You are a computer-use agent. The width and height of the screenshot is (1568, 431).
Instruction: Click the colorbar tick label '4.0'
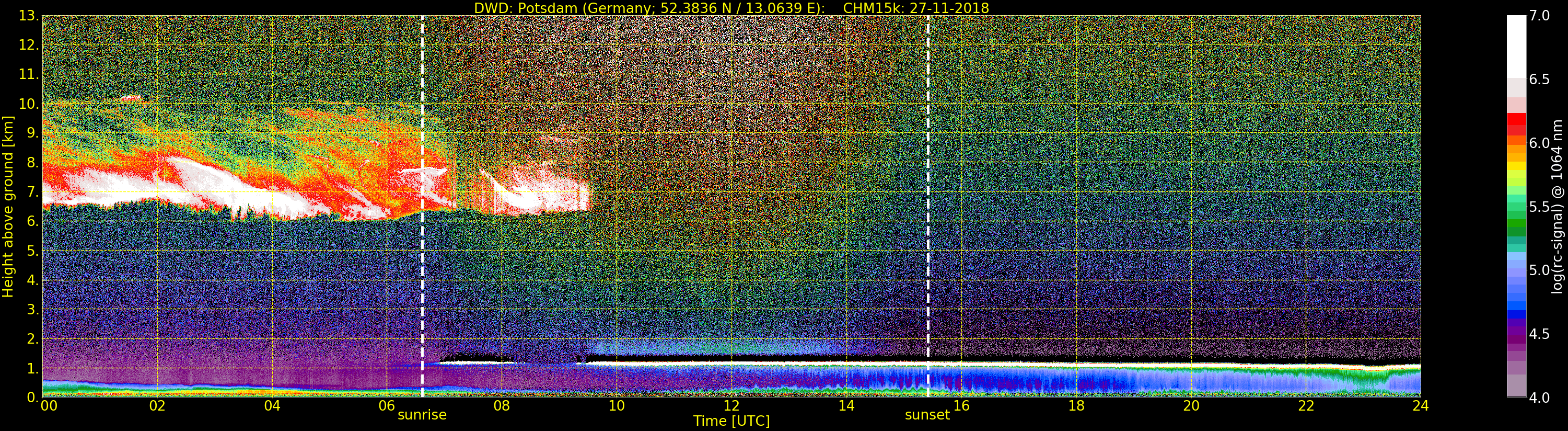click(x=1539, y=398)
